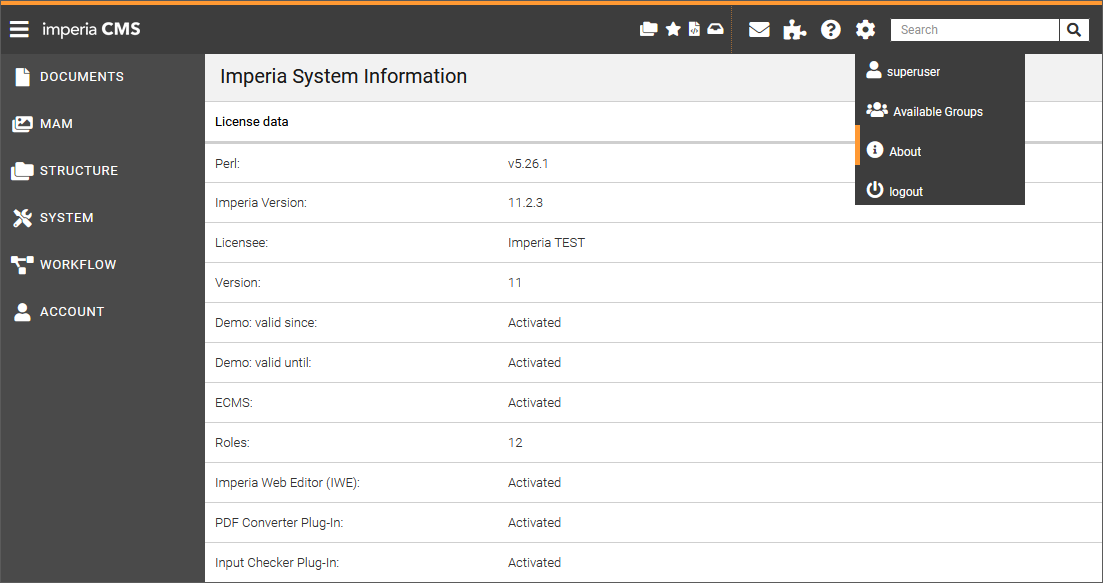The height and width of the screenshot is (583, 1103).
Task: Click Activated in the ECMS row
Action: [535, 402]
